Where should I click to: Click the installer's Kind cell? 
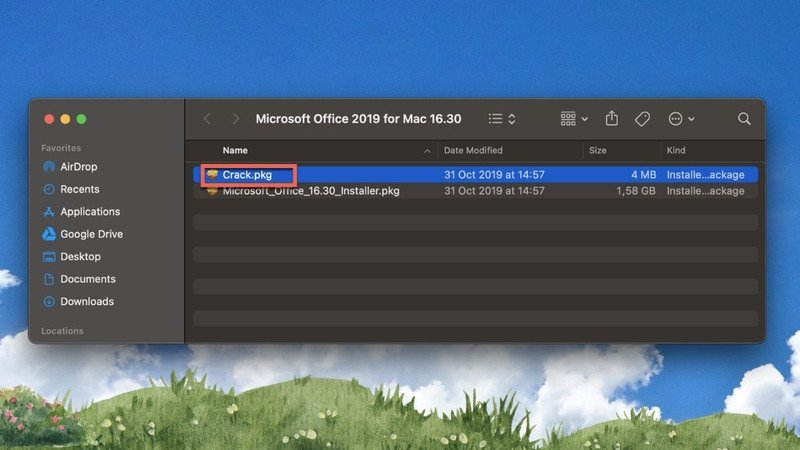tap(705, 191)
